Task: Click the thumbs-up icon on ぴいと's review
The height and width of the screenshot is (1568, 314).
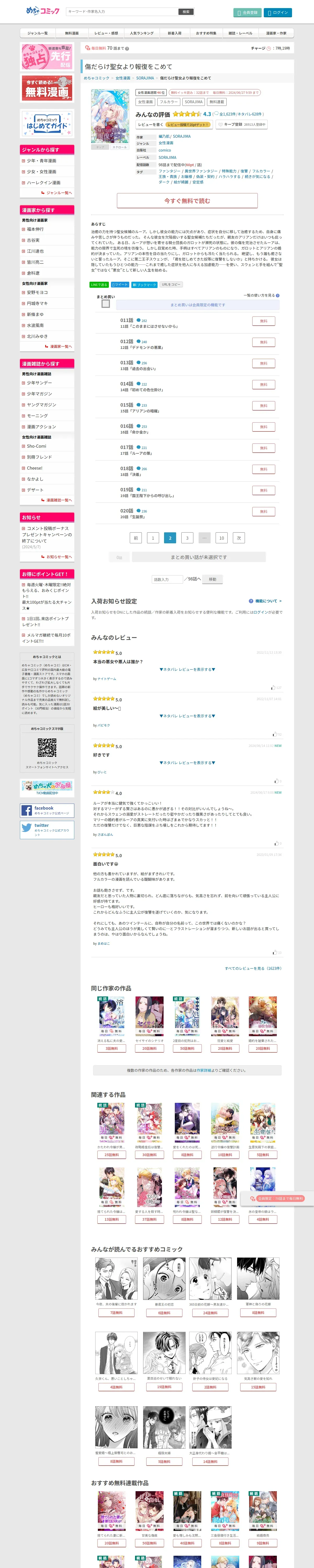Action: 276,781
